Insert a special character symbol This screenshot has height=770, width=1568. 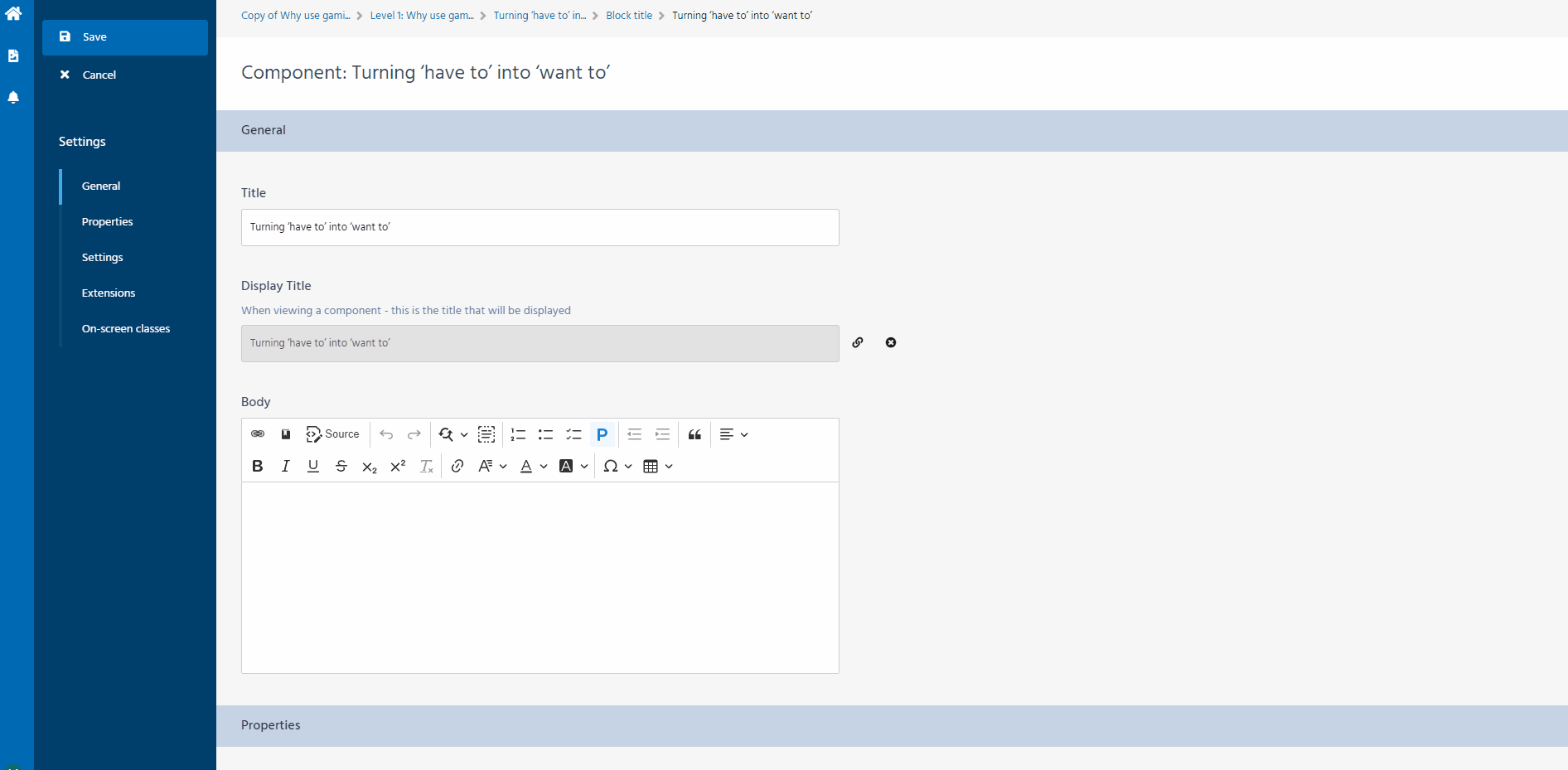tap(612, 466)
